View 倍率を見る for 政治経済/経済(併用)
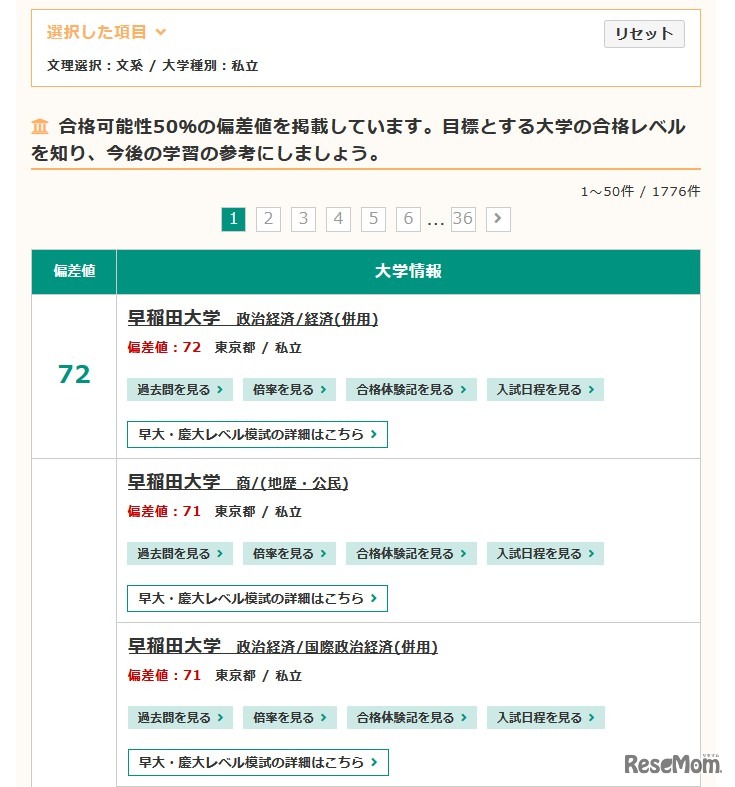The image size is (735, 787). (x=289, y=389)
